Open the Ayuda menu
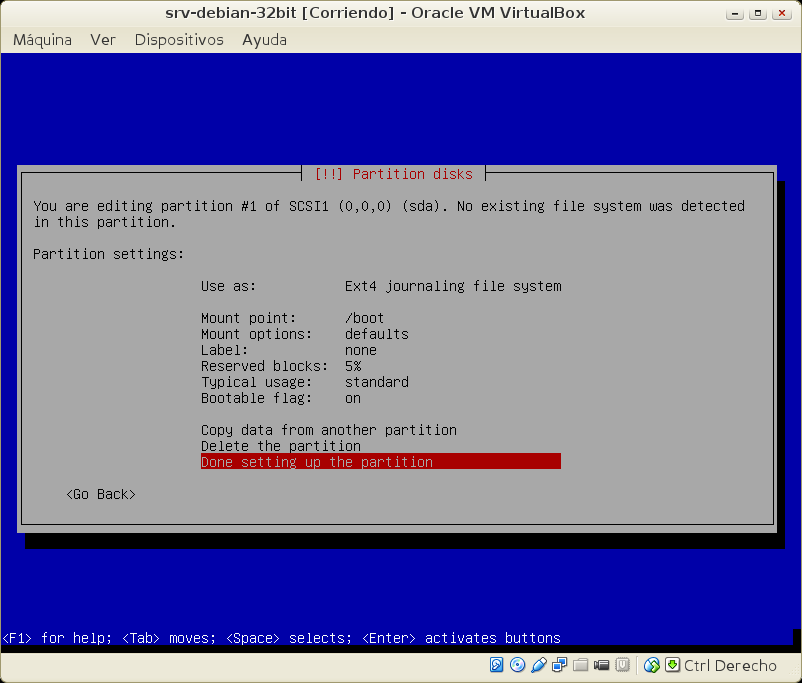 (x=264, y=40)
